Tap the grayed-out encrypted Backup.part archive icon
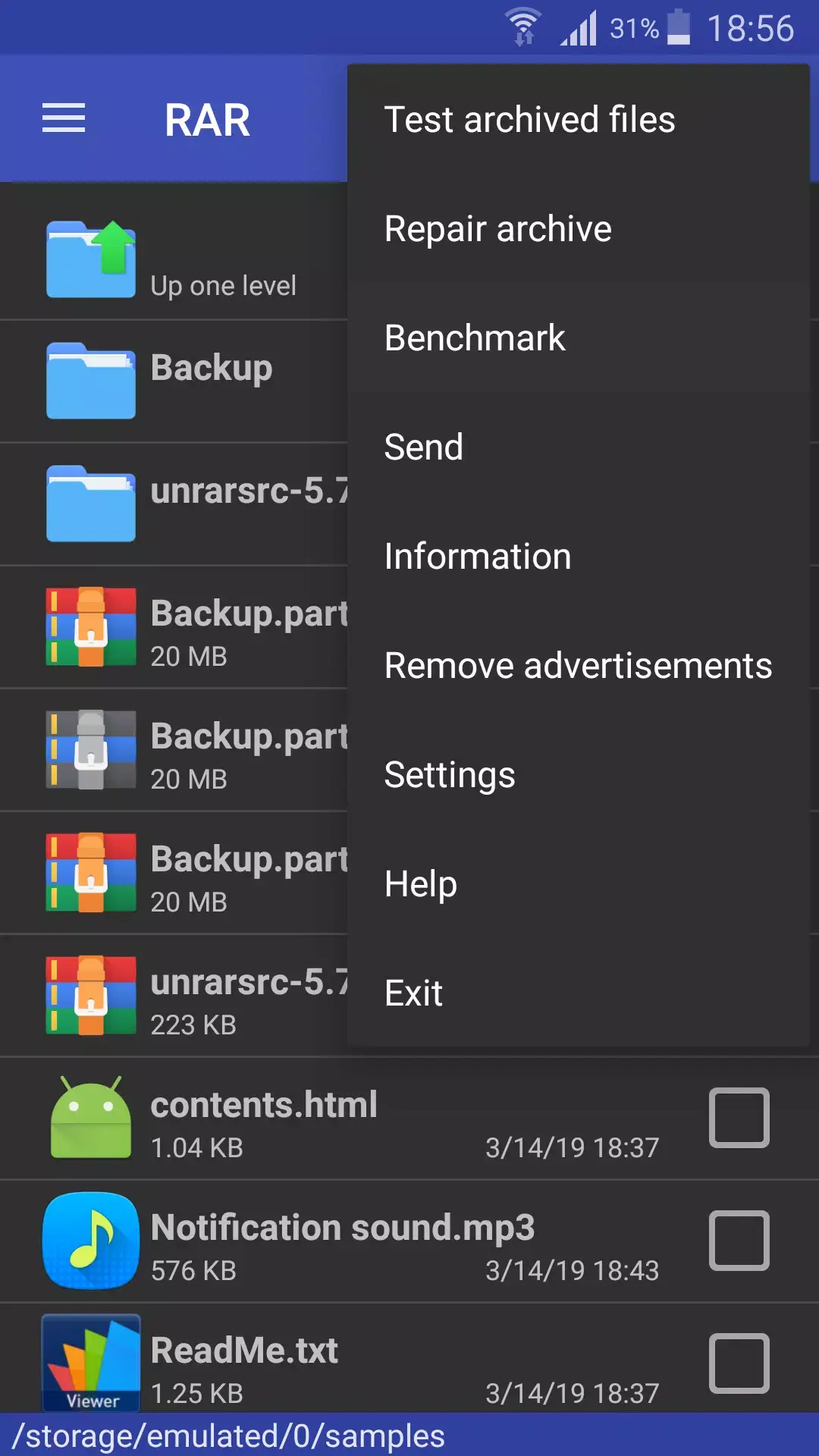Viewport: 819px width, 1456px height. click(90, 749)
